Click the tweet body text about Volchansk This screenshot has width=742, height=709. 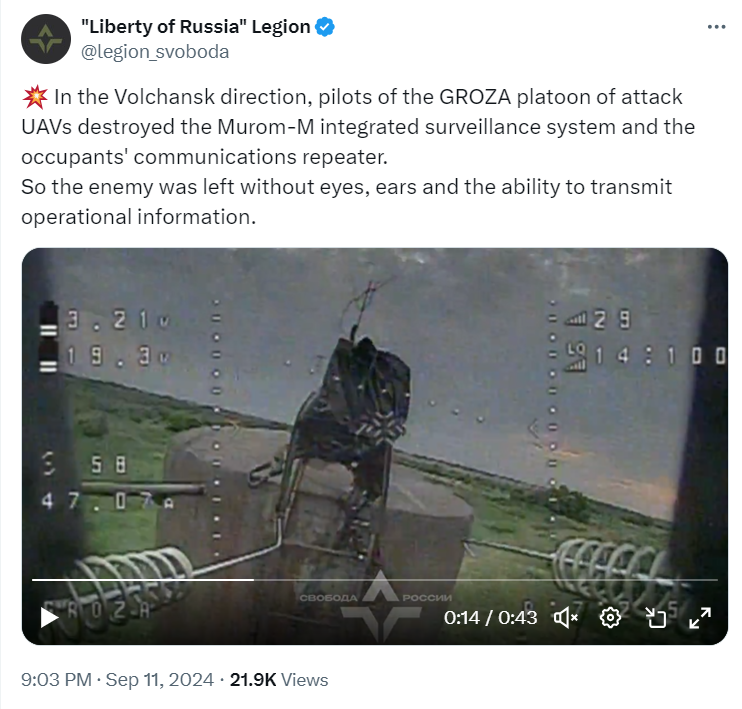point(358,157)
